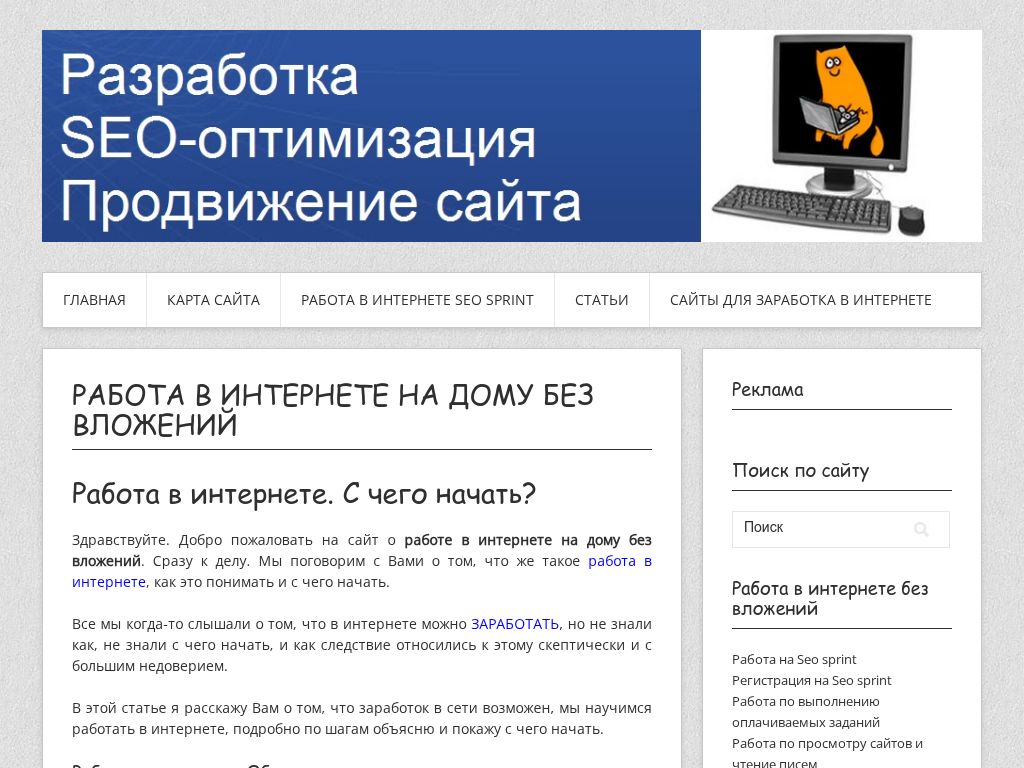This screenshot has height=768, width=1024.
Task: Open the 'работа в интернете' inline link
Action: coord(622,560)
